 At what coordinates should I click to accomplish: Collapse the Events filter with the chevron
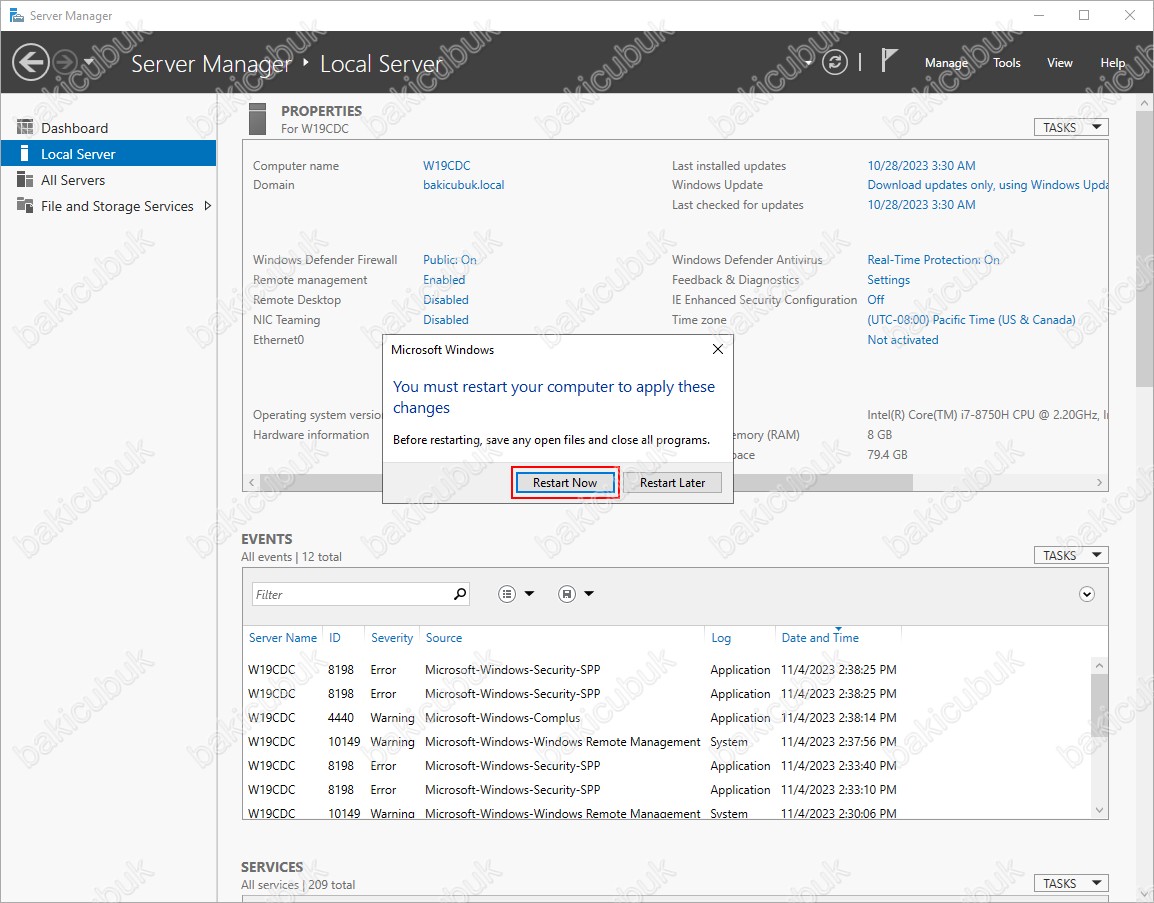[x=1086, y=594]
